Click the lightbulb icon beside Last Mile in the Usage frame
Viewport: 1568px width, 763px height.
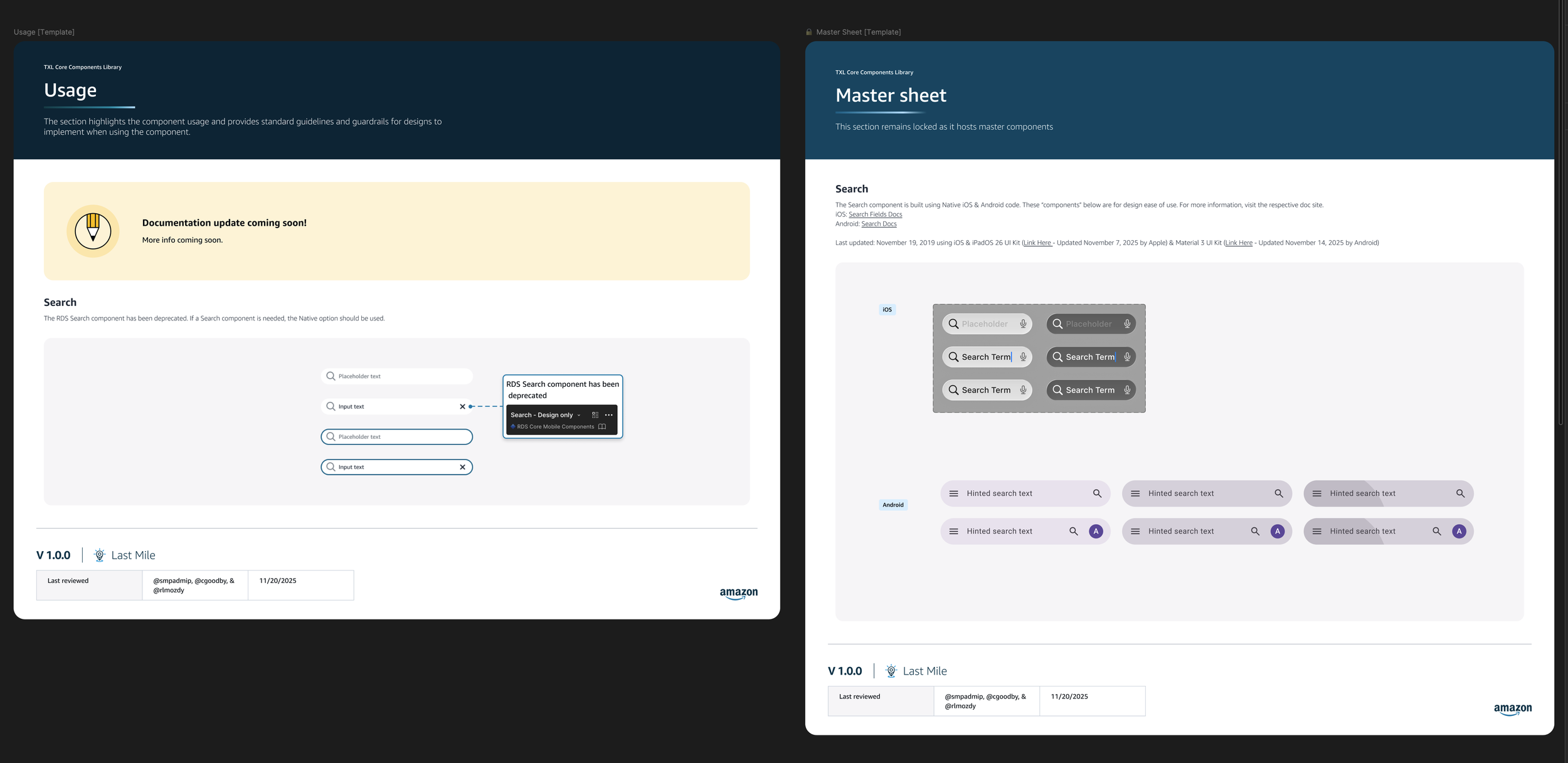coord(99,555)
